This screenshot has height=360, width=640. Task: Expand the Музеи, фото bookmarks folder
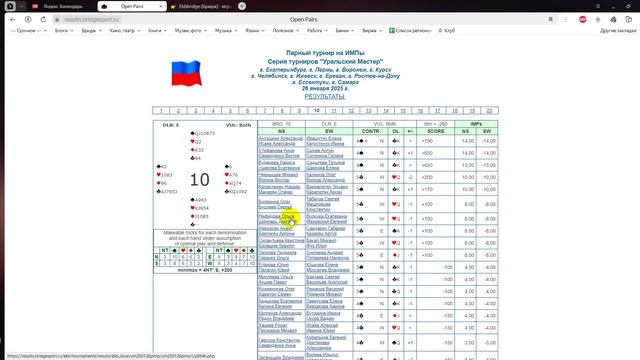191,31
